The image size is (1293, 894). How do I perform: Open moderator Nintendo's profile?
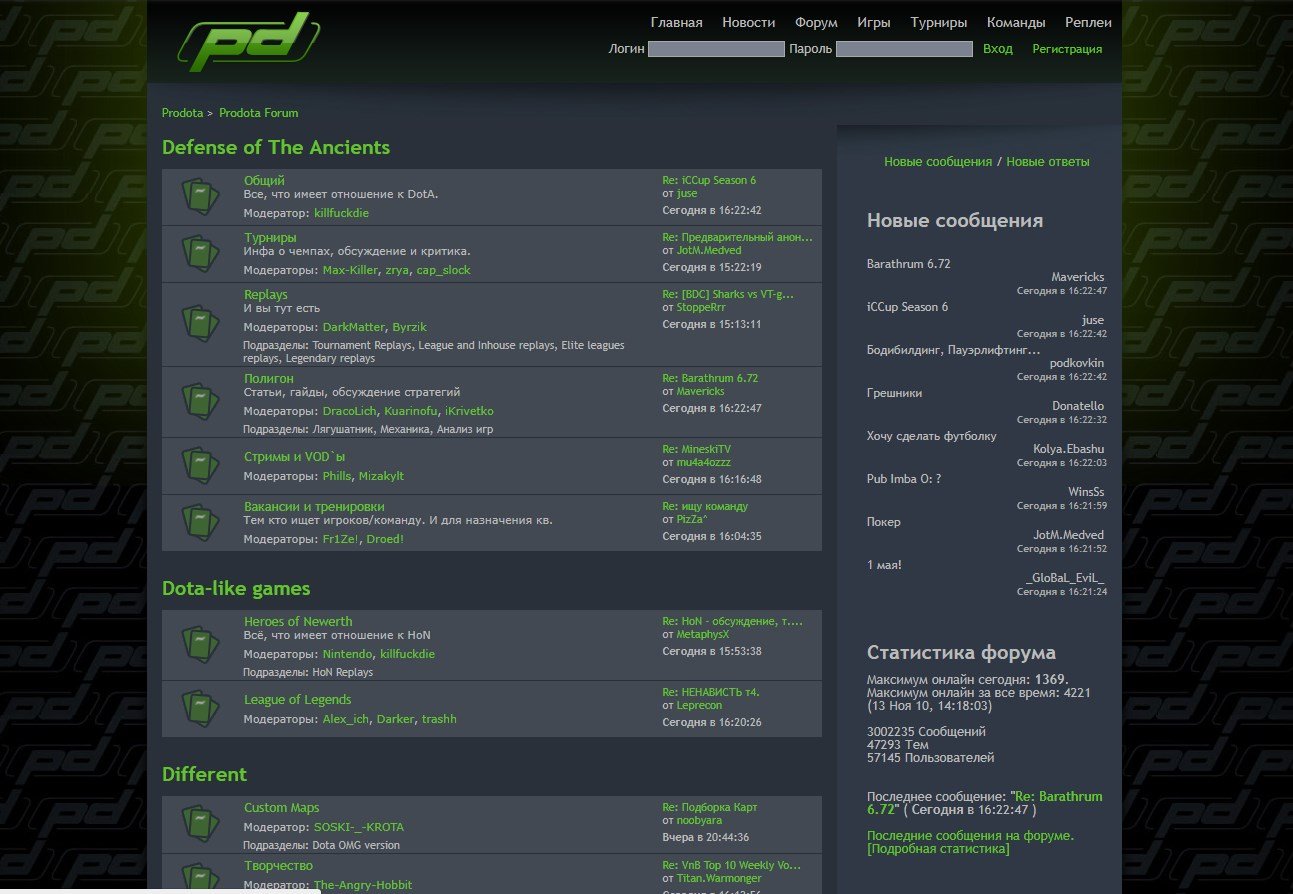pos(347,654)
